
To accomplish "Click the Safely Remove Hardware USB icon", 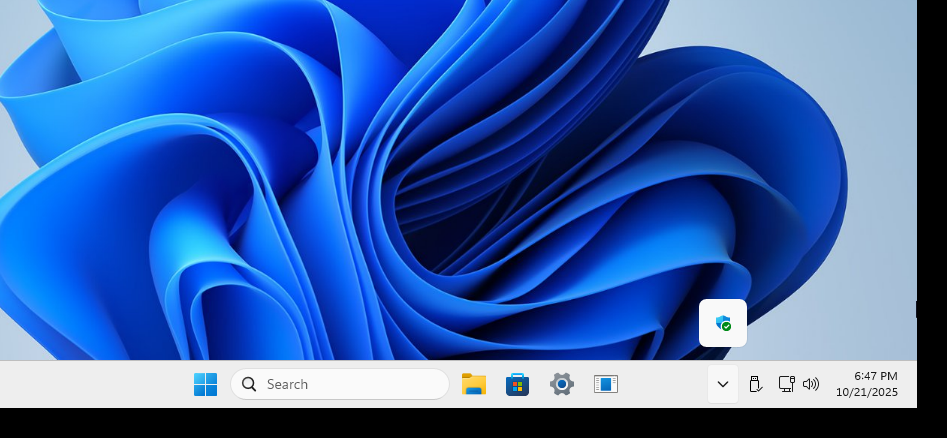I will pos(755,384).
